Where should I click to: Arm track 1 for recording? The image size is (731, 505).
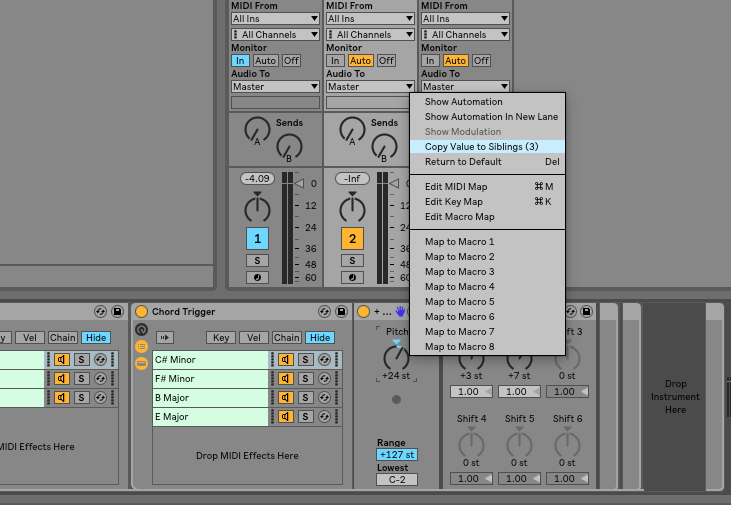pos(257,278)
